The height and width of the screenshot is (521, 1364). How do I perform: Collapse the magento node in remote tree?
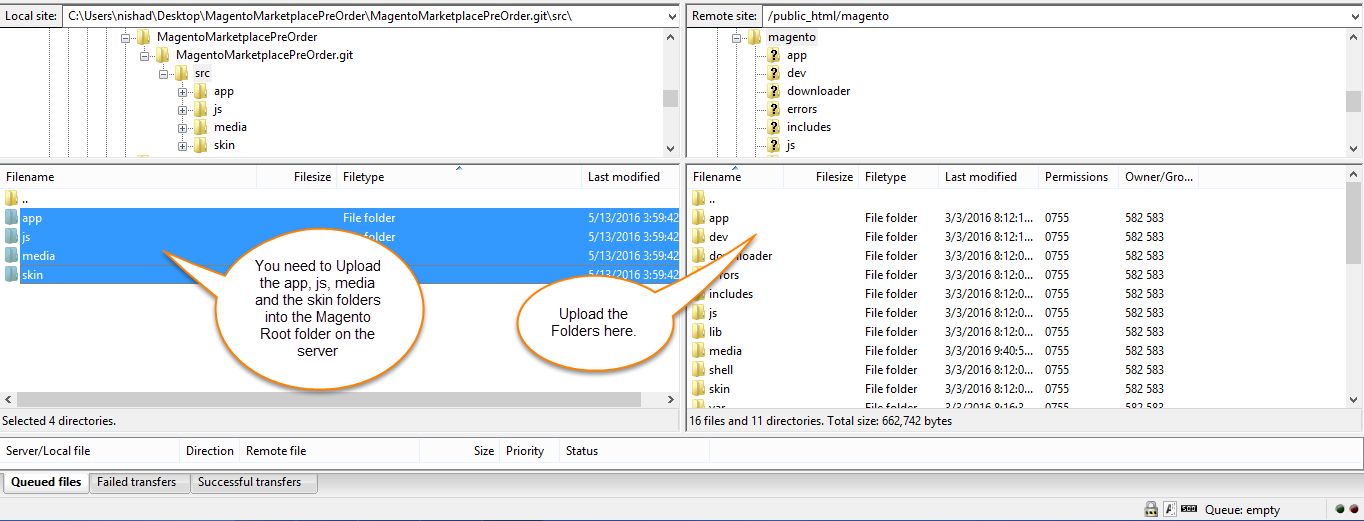737,38
